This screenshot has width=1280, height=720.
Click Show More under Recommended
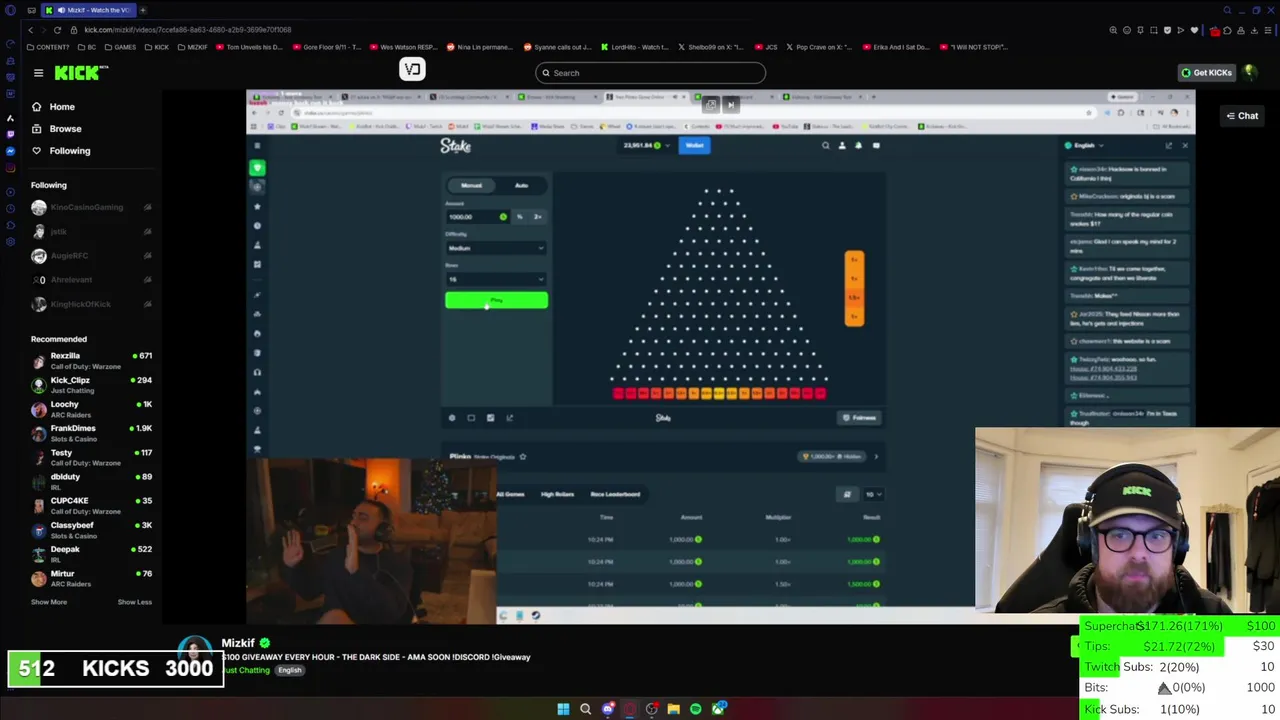(x=49, y=602)
